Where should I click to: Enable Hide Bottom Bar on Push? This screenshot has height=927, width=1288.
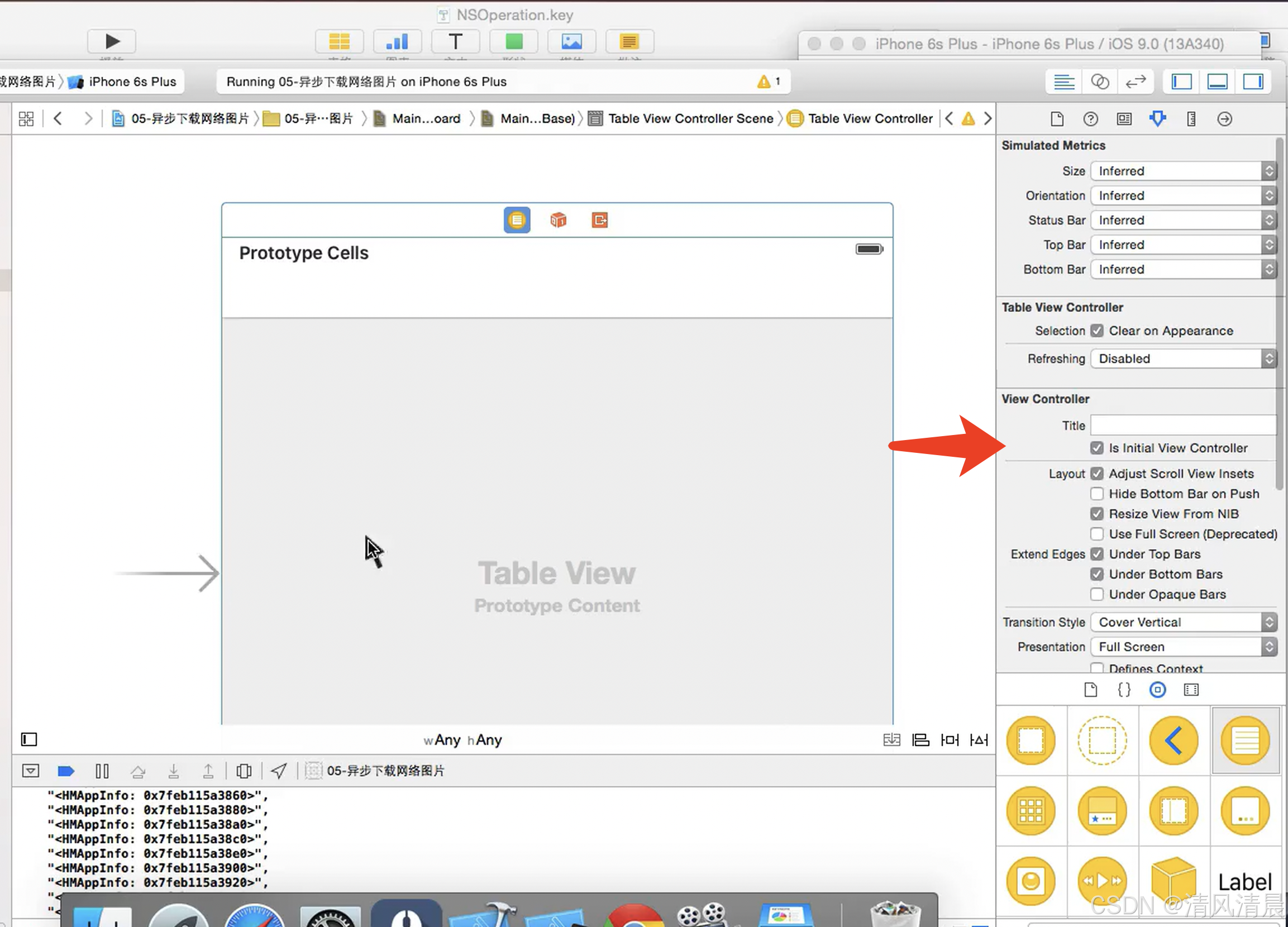pos(1096,494)
